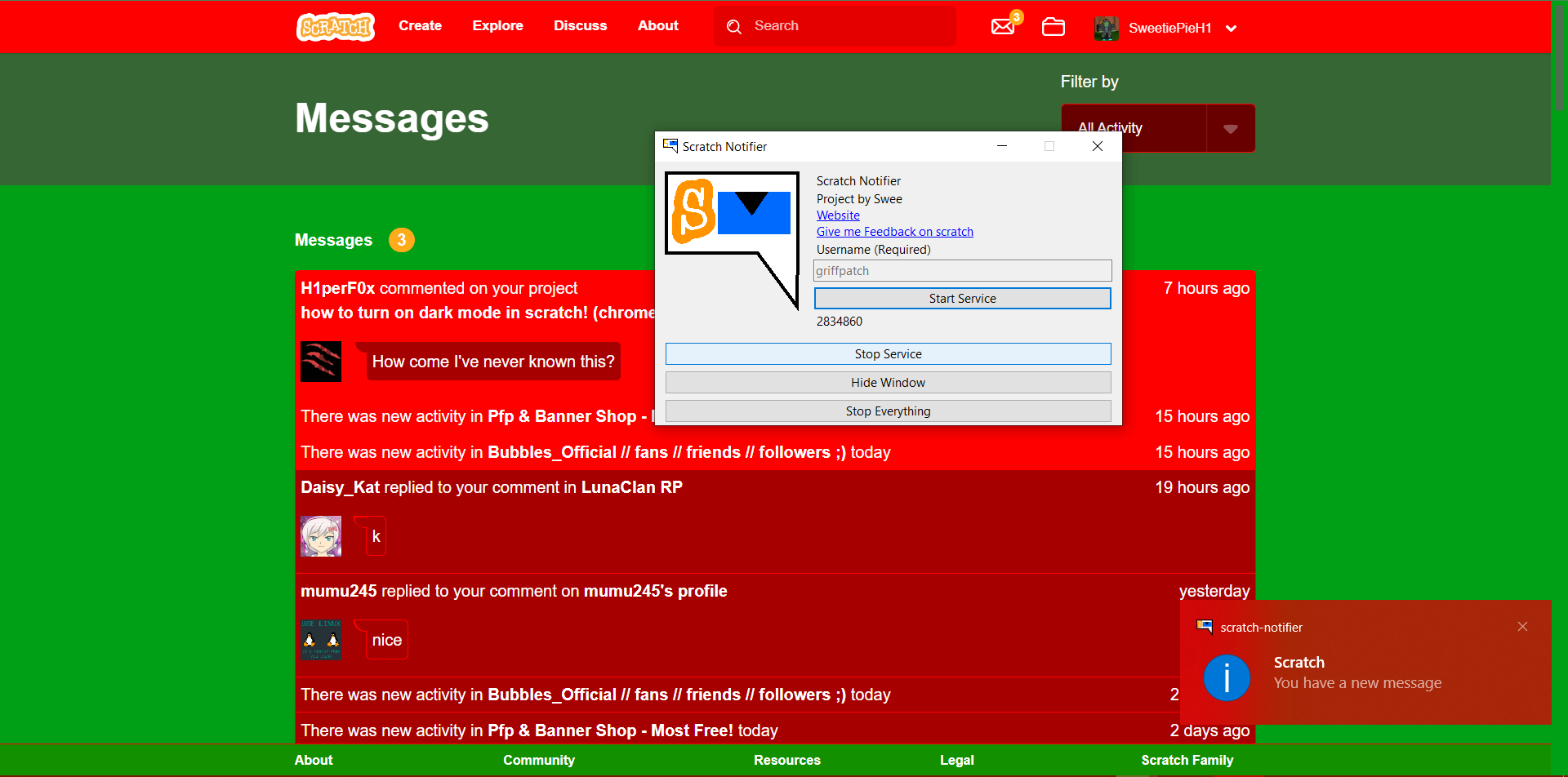Open the Create menu item
This screenshot has height=777, width=1568.
click(x=420, y=26)
